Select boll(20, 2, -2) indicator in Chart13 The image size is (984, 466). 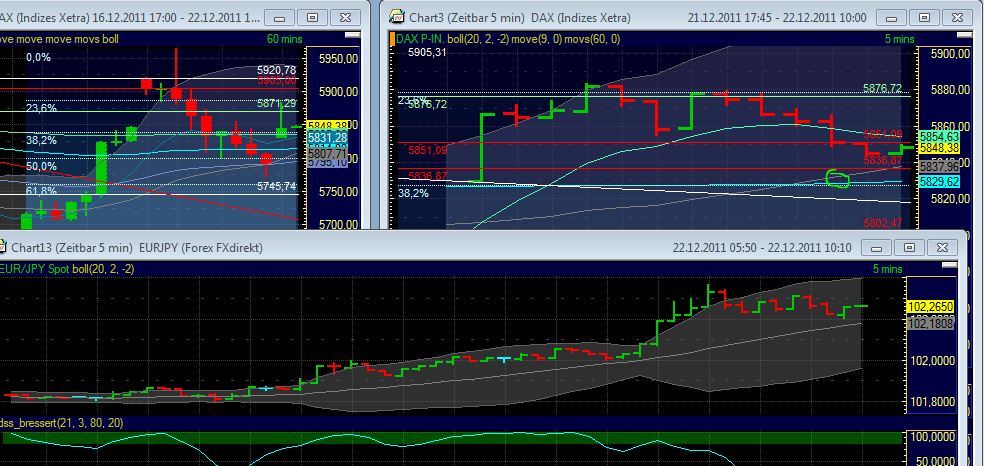pos(103,269)
